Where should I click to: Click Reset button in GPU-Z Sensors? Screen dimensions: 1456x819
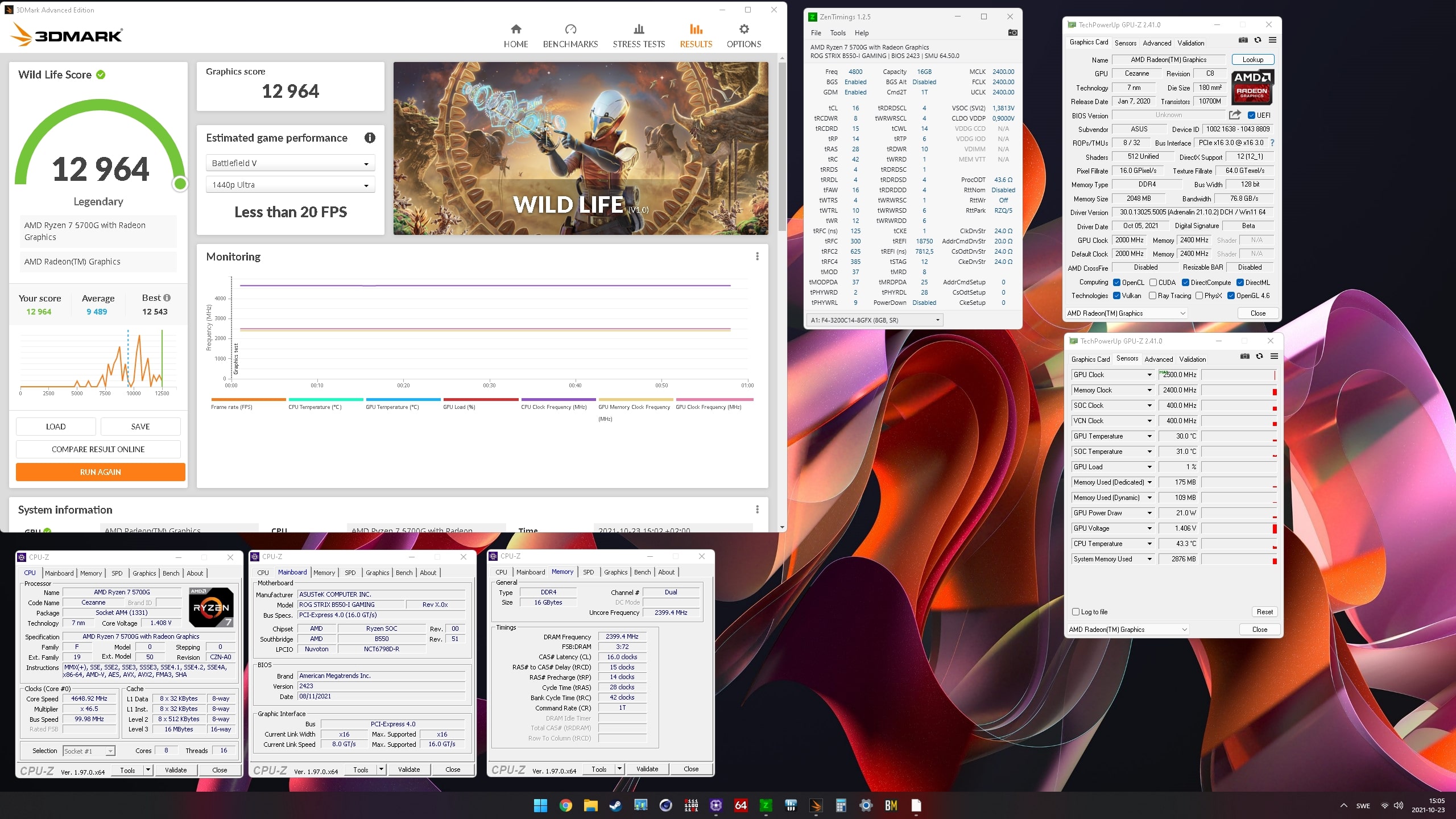coord(1264,612)
